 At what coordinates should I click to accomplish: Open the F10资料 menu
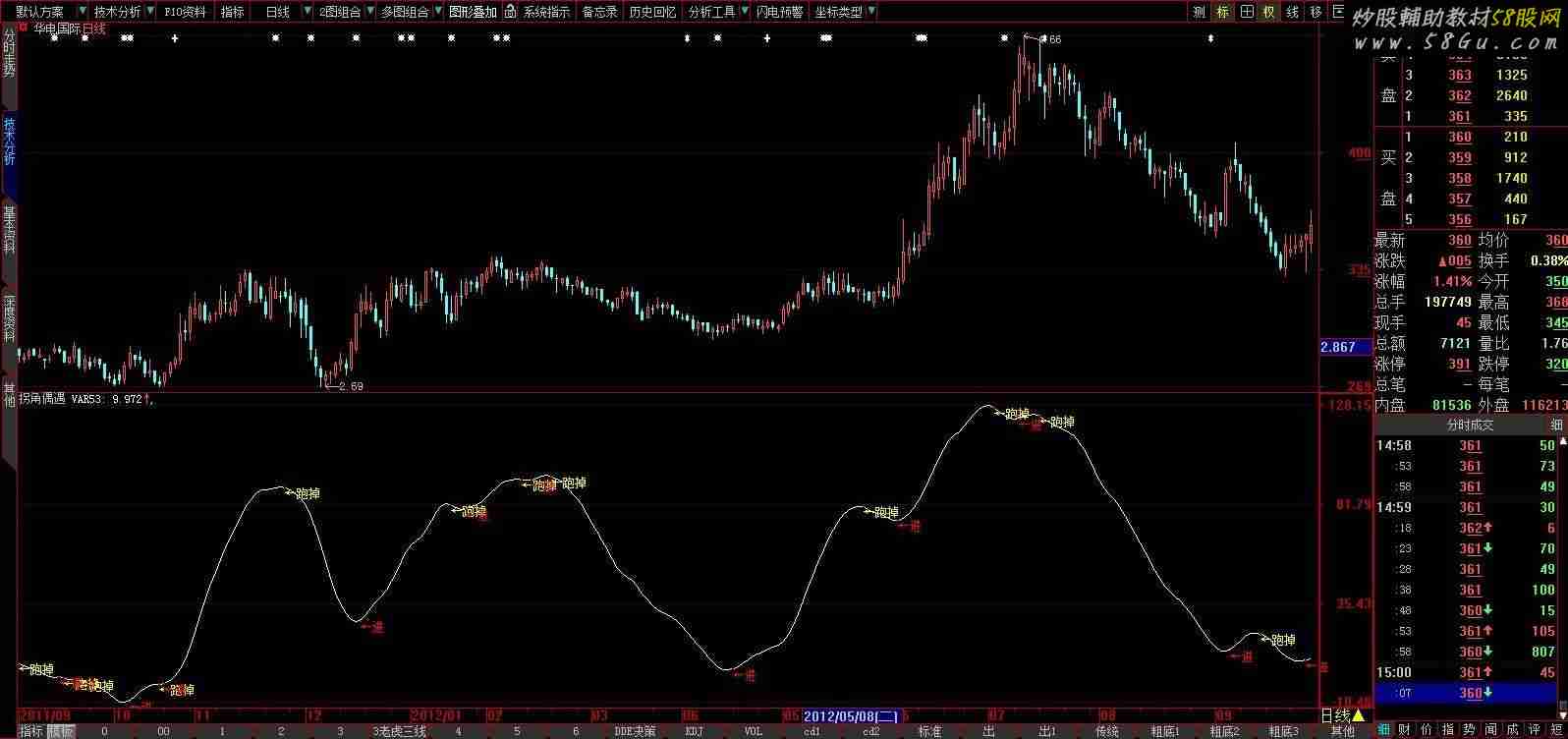(185, 12)
